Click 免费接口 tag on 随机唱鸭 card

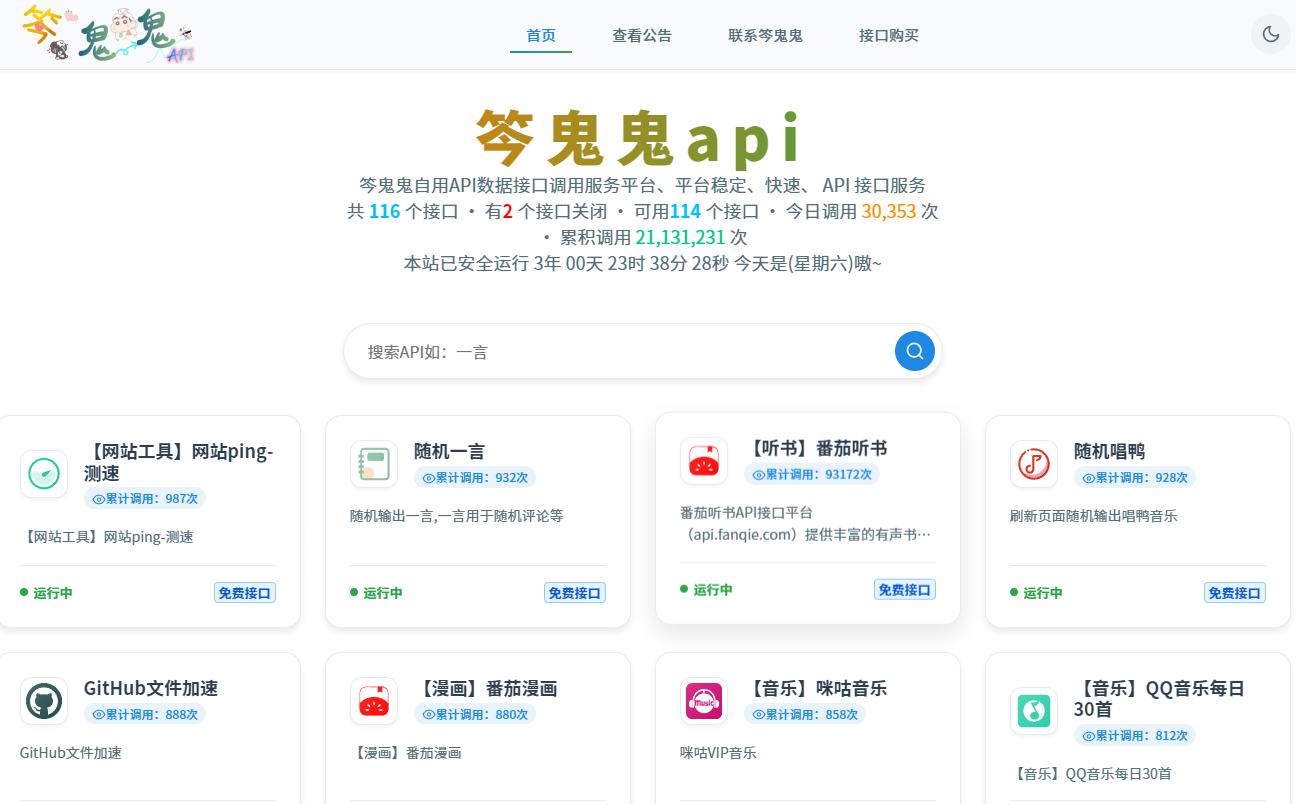(x=1235, y=593)
